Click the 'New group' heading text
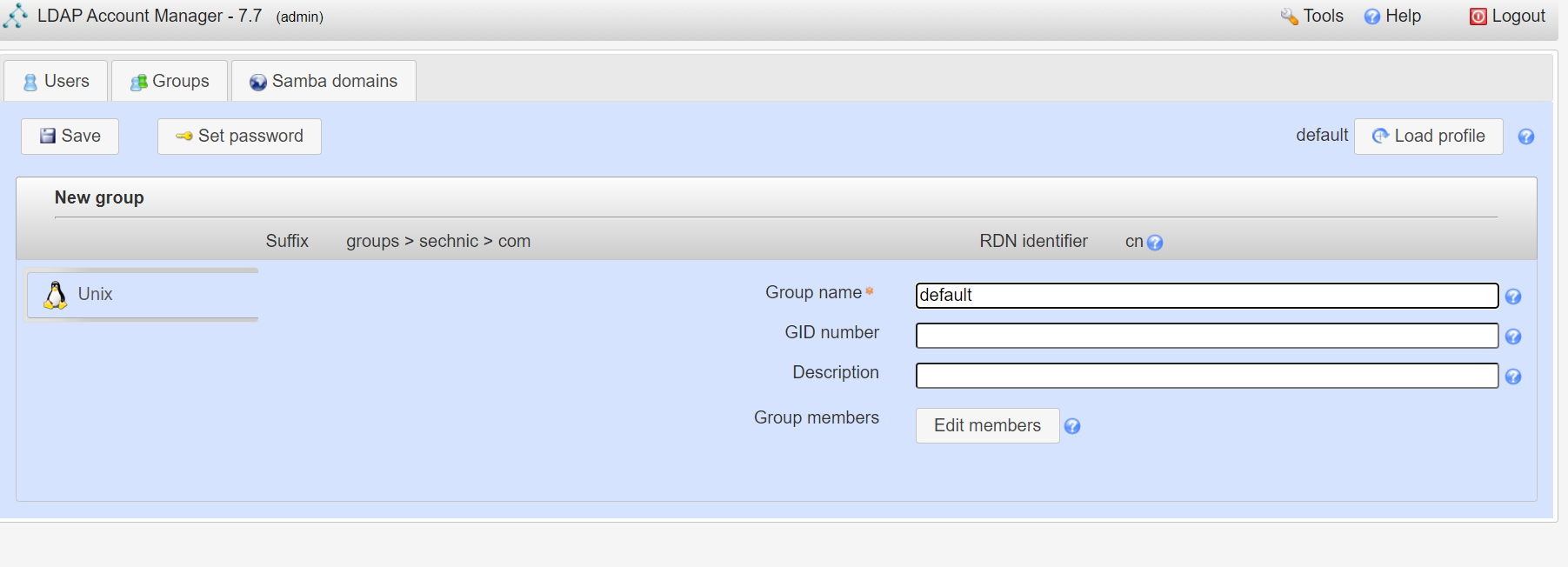This screenshot has height=567, width=1568. point(99,197)
